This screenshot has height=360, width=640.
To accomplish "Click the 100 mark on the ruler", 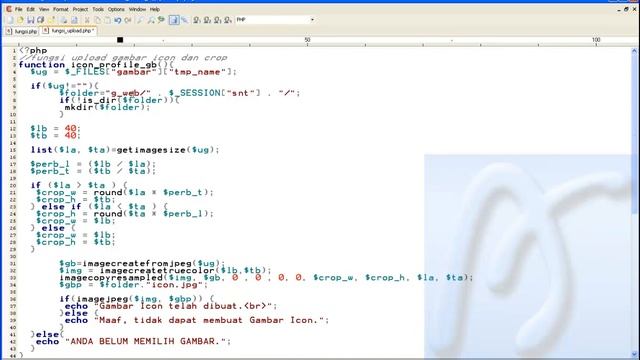I will 596,40.
